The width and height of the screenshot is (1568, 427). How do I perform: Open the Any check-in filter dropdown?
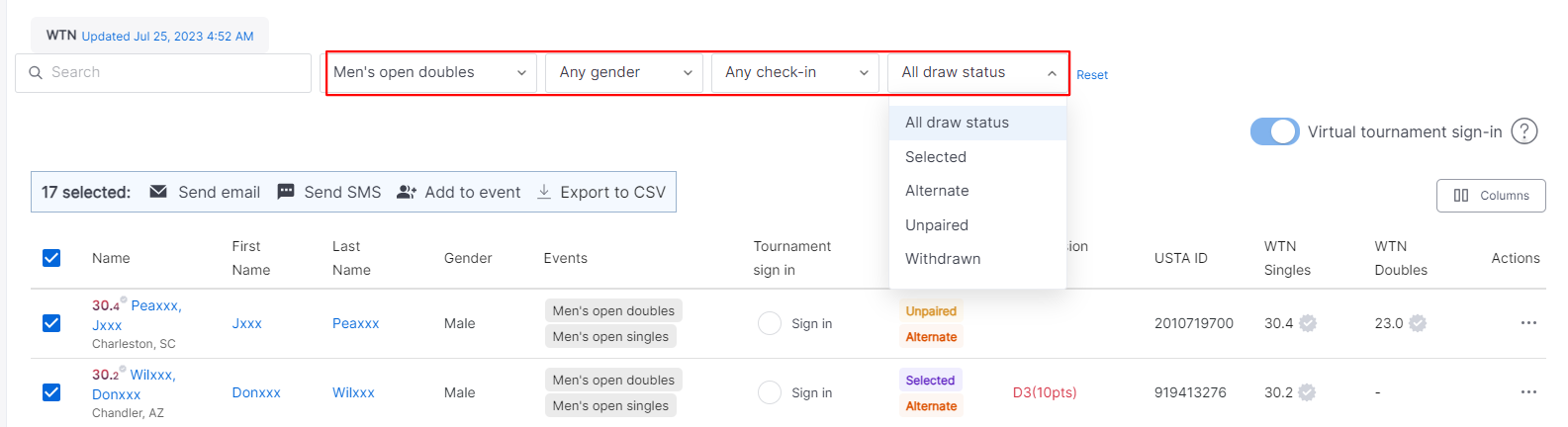795,72
